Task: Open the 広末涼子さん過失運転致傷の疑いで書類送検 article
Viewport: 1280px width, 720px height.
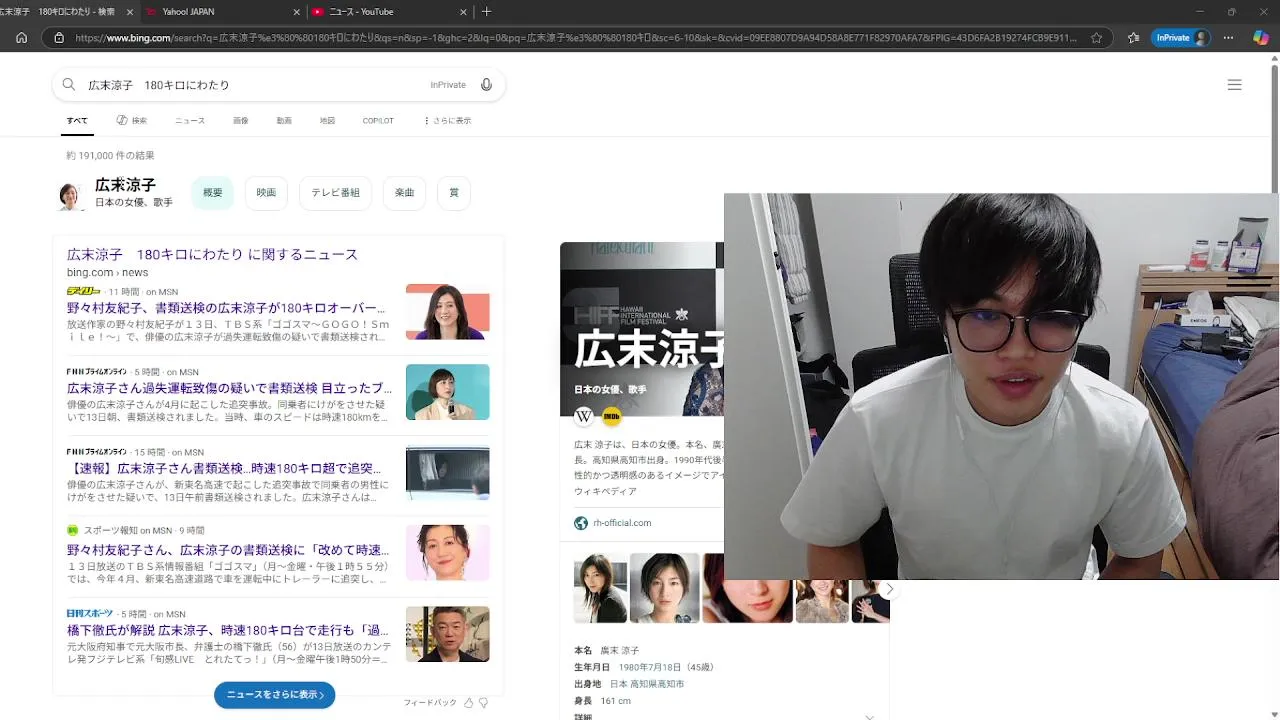Action: click(x=229, y=388)
